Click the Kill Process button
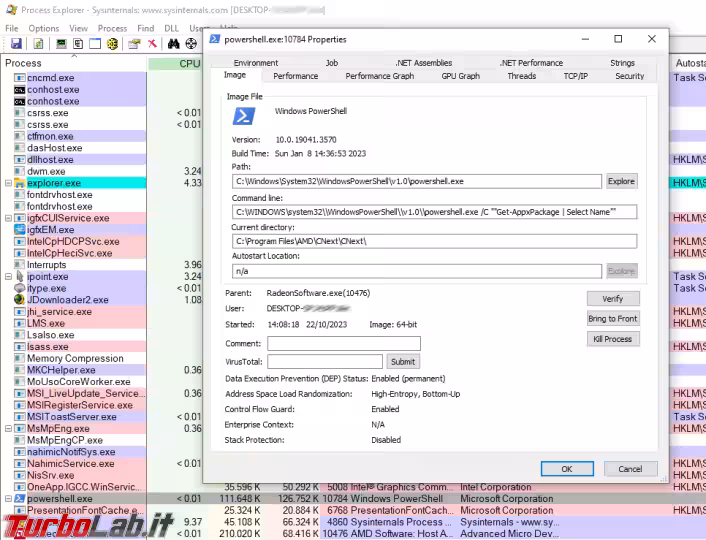 [x=613, y=339]
